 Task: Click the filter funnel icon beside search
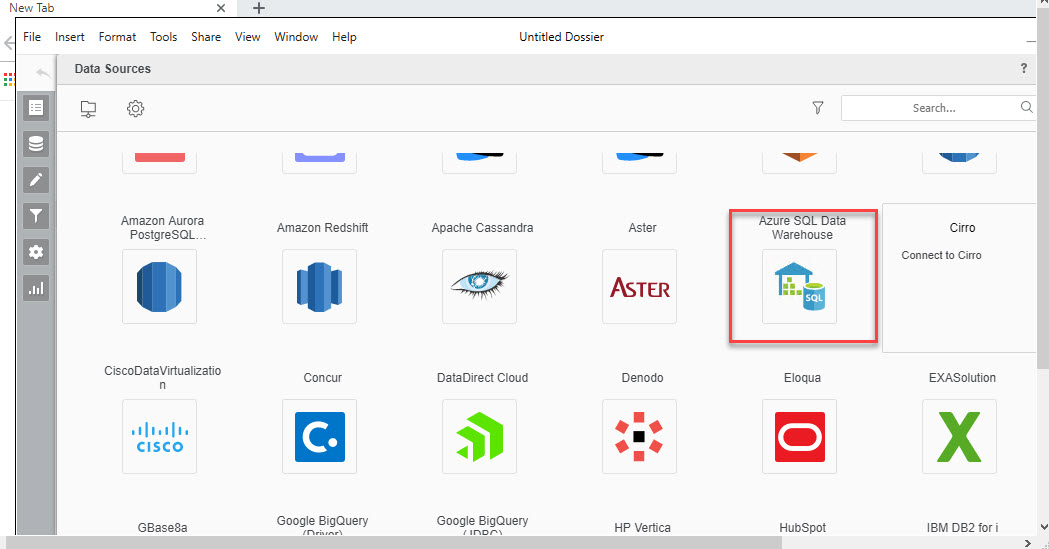coord(818,108)
